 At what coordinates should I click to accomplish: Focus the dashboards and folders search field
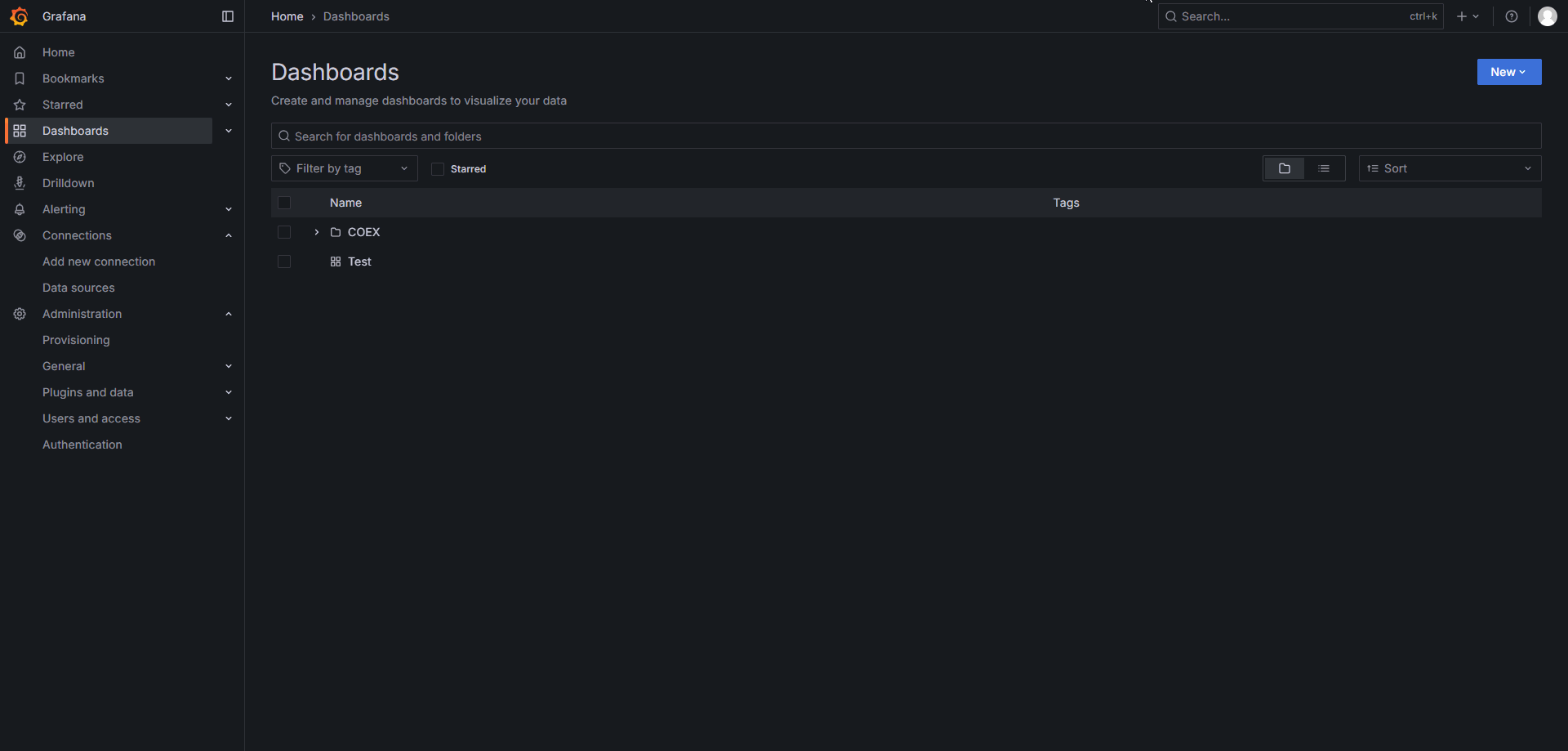point(905,136)
